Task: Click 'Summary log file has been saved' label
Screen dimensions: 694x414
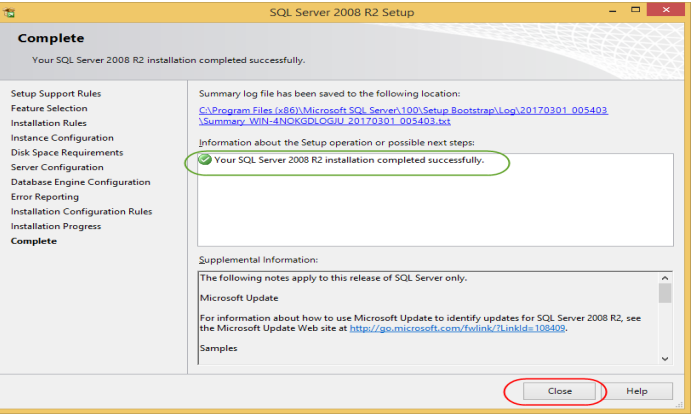Action: pyautogui.click(x=329, y=93)
